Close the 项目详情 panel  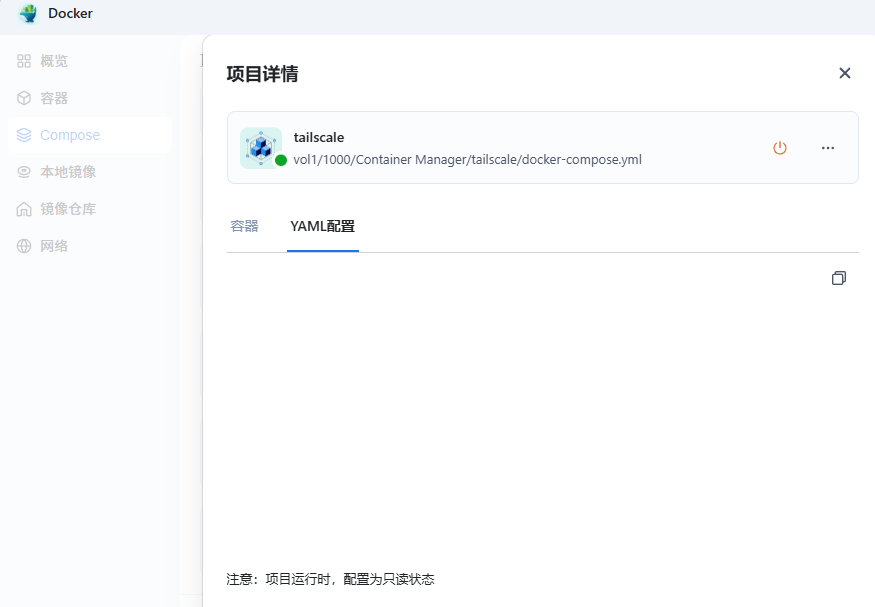[844, 73]
